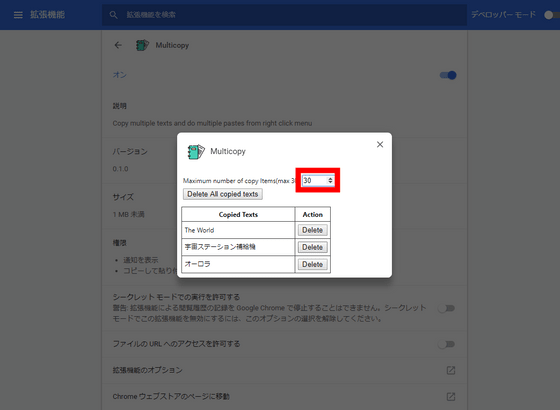Click Chrome ウェブストアのページに移動 label

pos(171,396)
